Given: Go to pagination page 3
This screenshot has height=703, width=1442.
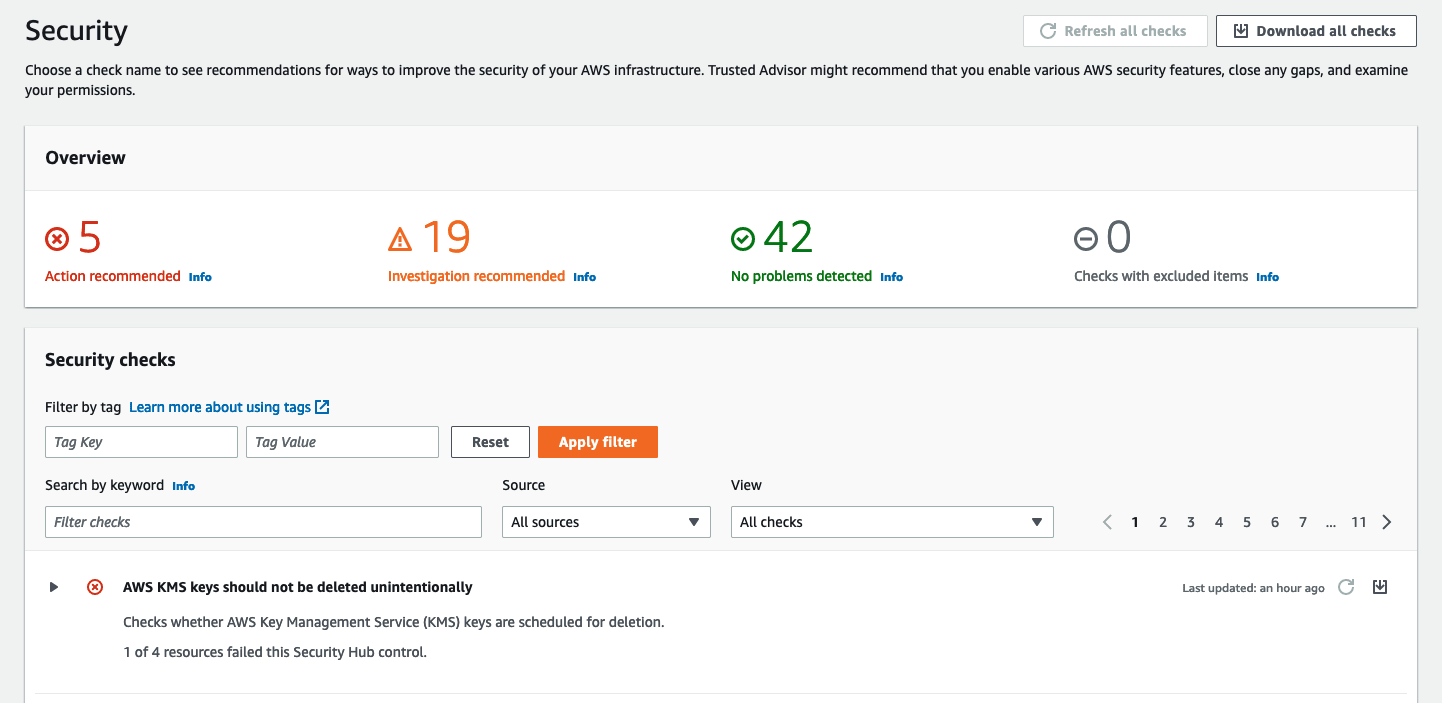Looking at the screenshot, I should [1191, 522].
